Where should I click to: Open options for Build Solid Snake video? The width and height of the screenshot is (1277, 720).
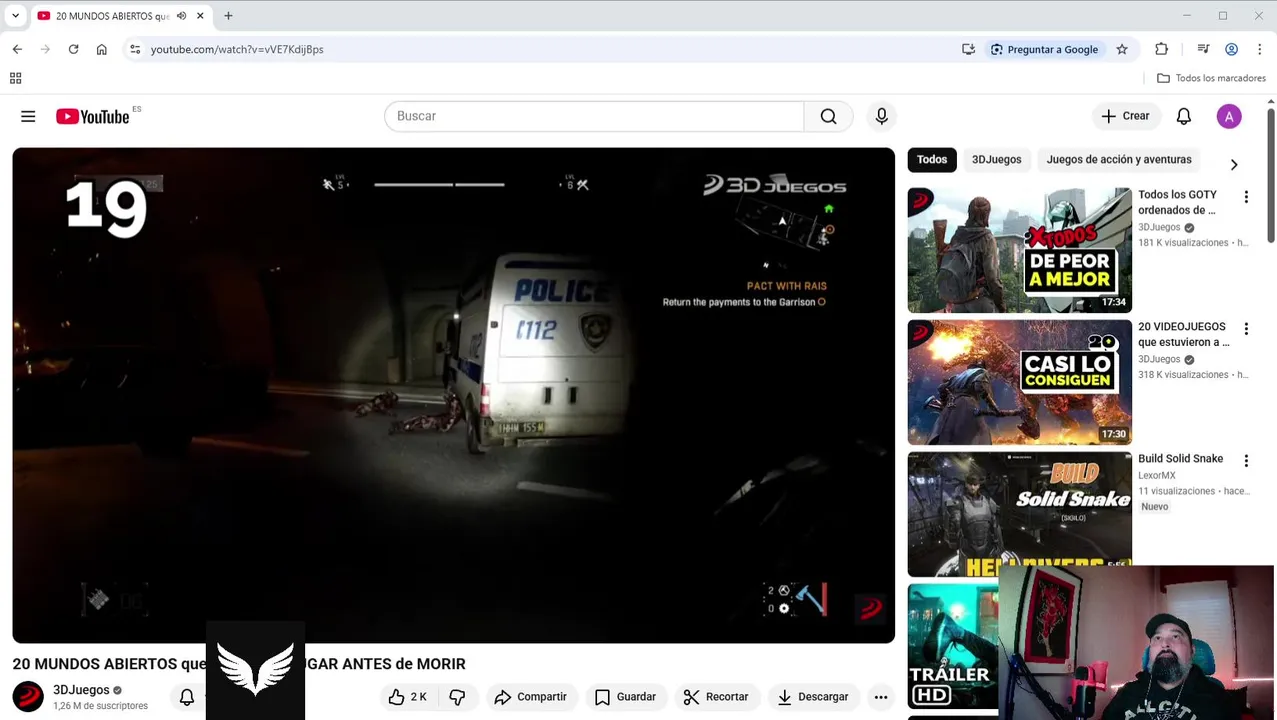coord(1246,461)
